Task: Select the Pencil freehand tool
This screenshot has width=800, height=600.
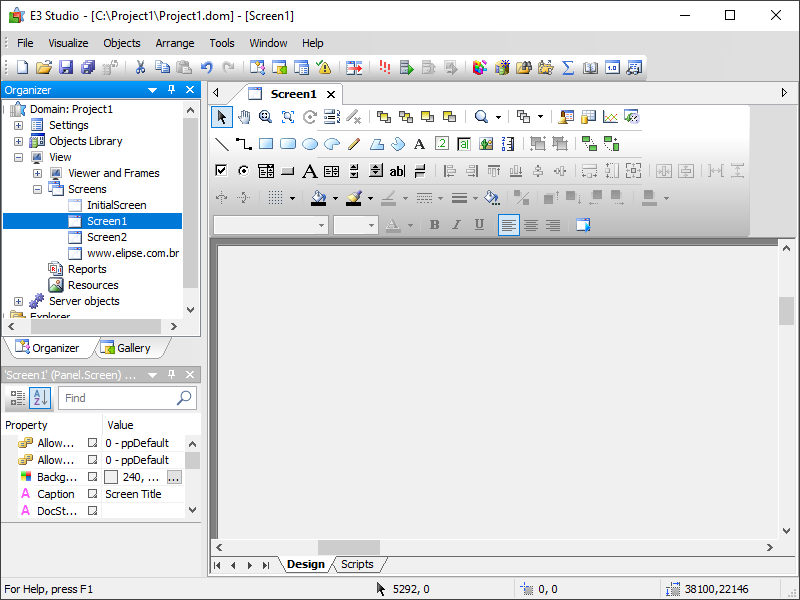Action: tap(355, 143)
